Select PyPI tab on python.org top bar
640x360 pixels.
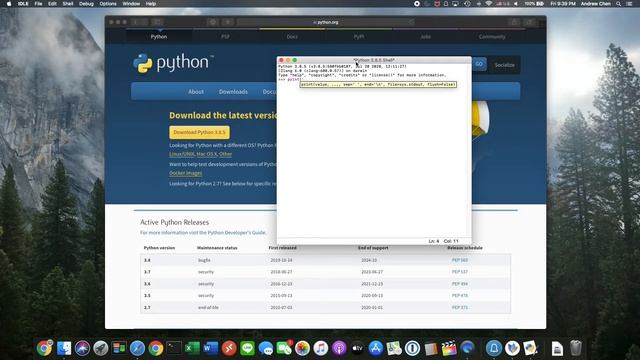coord(359,37)
